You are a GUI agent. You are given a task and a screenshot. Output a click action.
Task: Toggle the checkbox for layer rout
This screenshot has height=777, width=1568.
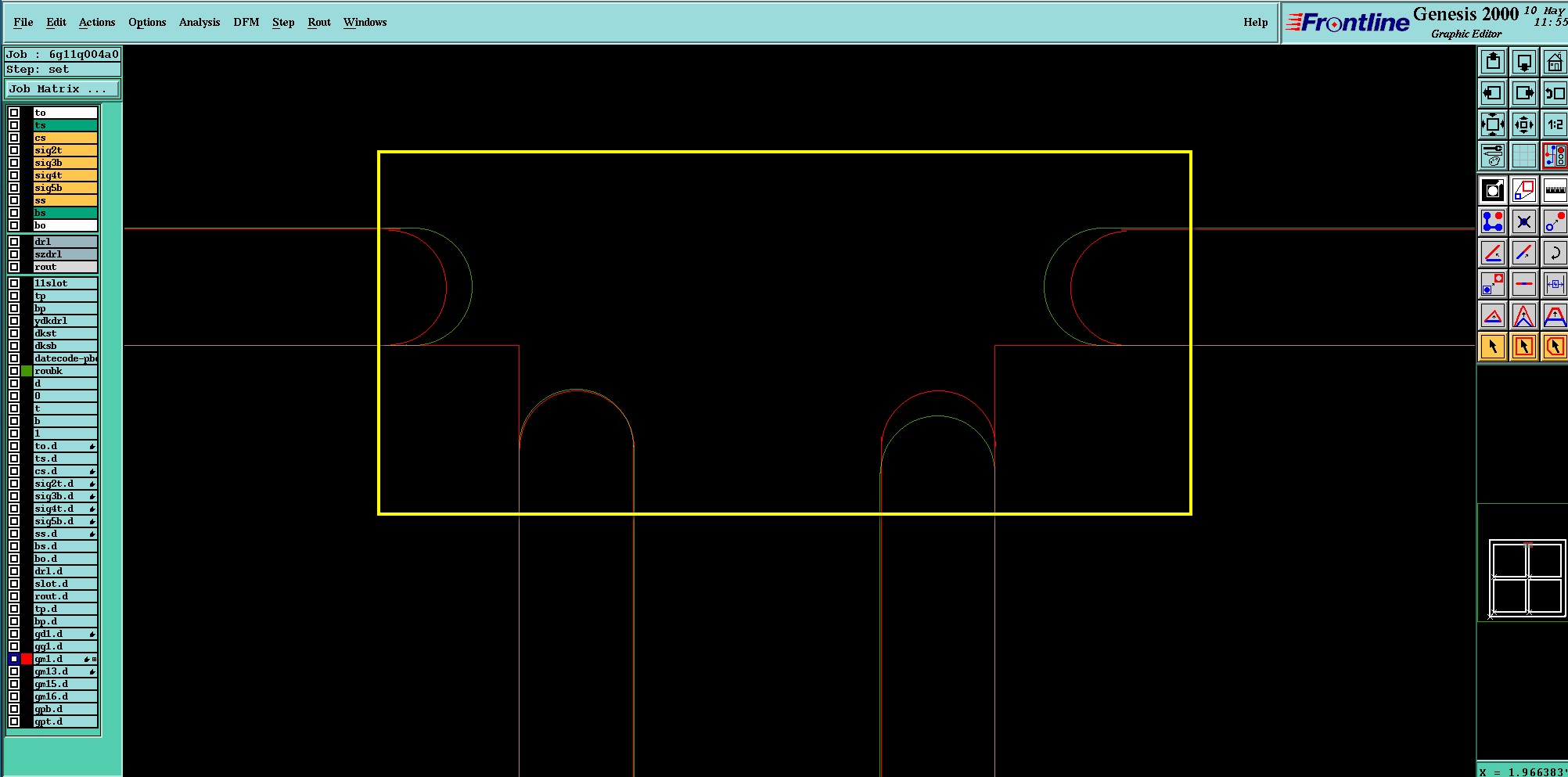point(14,267)
